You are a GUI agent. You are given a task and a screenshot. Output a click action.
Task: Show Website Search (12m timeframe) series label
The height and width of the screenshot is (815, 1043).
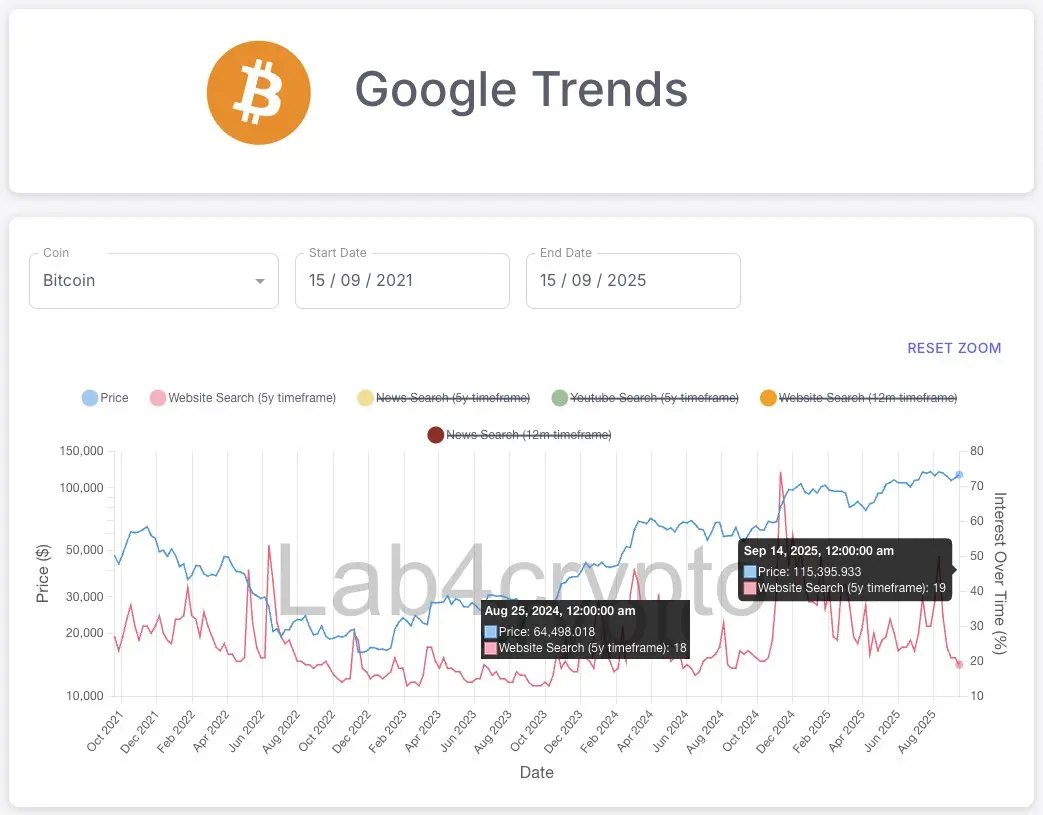coord(868,398)
